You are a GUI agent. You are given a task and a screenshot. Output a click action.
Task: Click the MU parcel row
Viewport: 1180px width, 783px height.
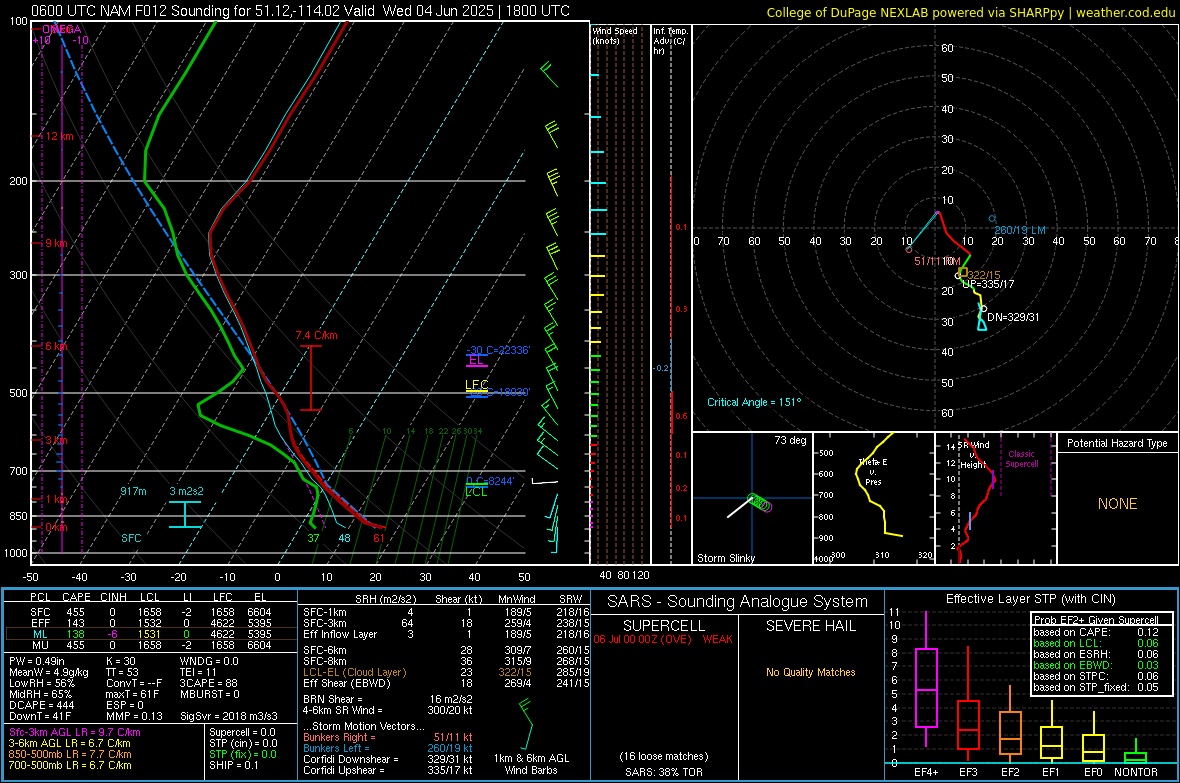tap(151, 644)
